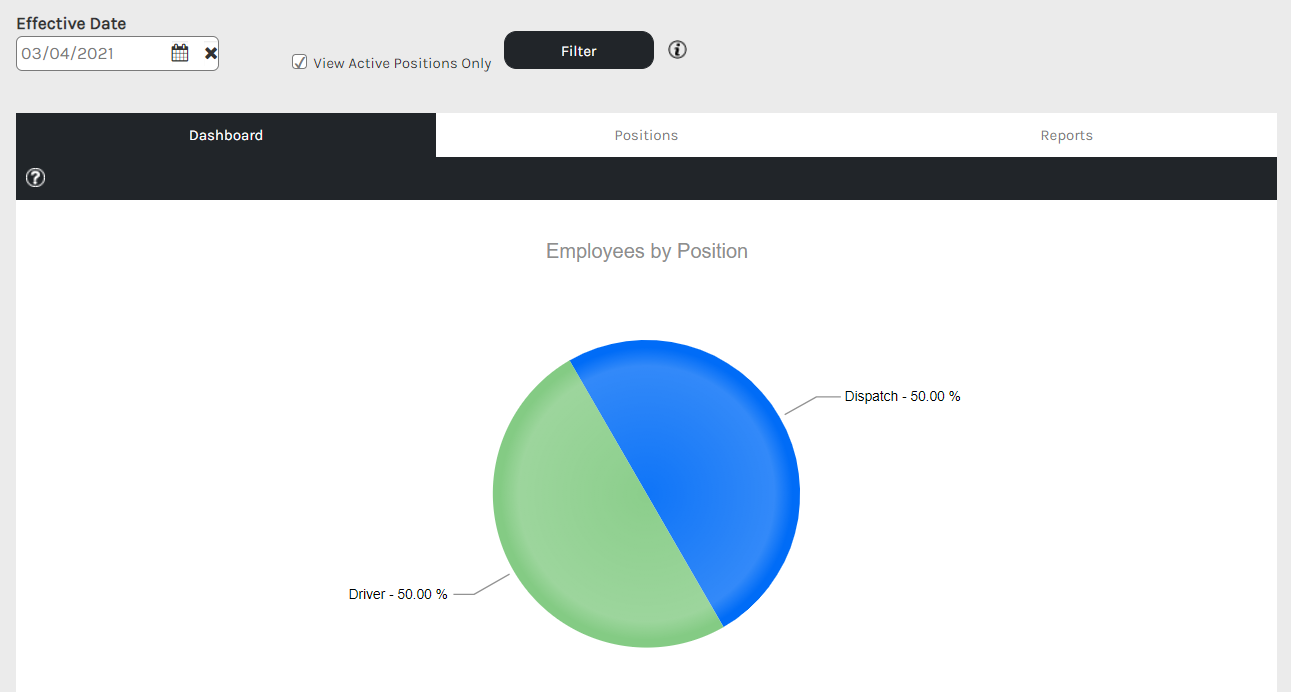This screenshot has height=692, width=1291.
Task: Click the Driver - 50.00 % label
Action: click(x=398, y=594)
